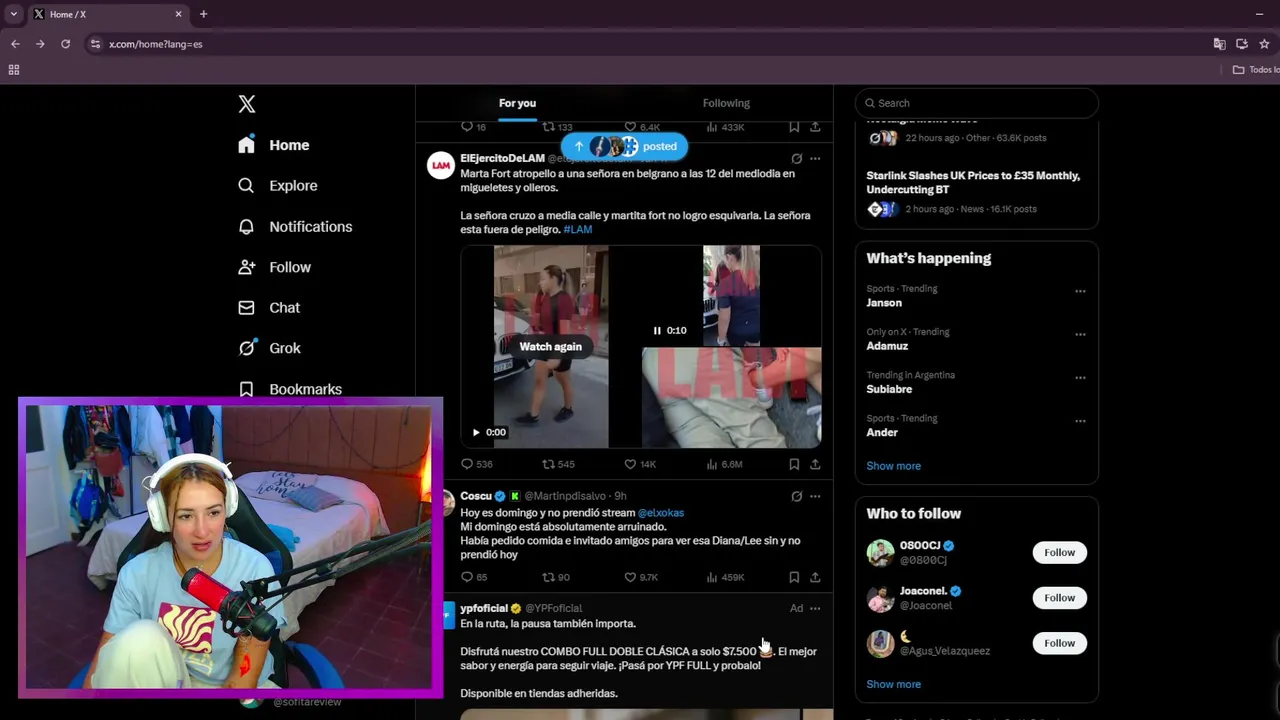Open ypfoficial profile name
Viewport: 1280px width, 720px height.
[484, 608]
